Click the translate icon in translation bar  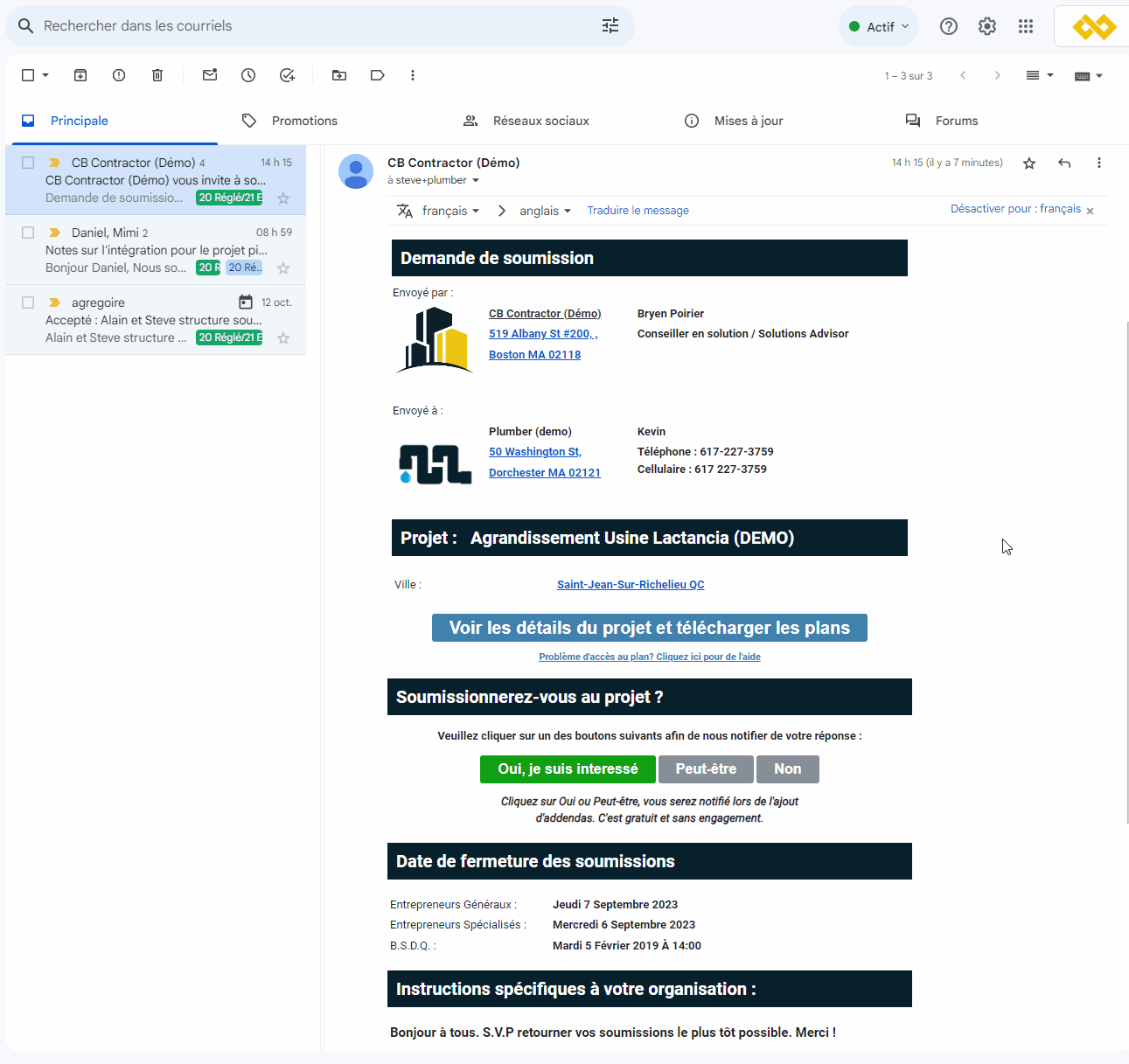coord(405,211)
